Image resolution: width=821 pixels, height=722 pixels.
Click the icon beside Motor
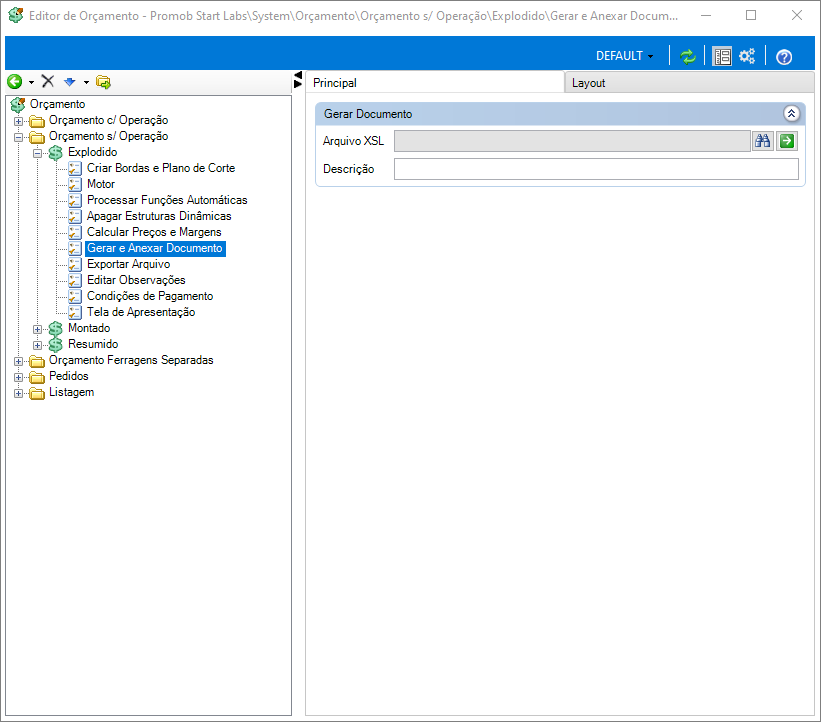(x=75, y=184)
